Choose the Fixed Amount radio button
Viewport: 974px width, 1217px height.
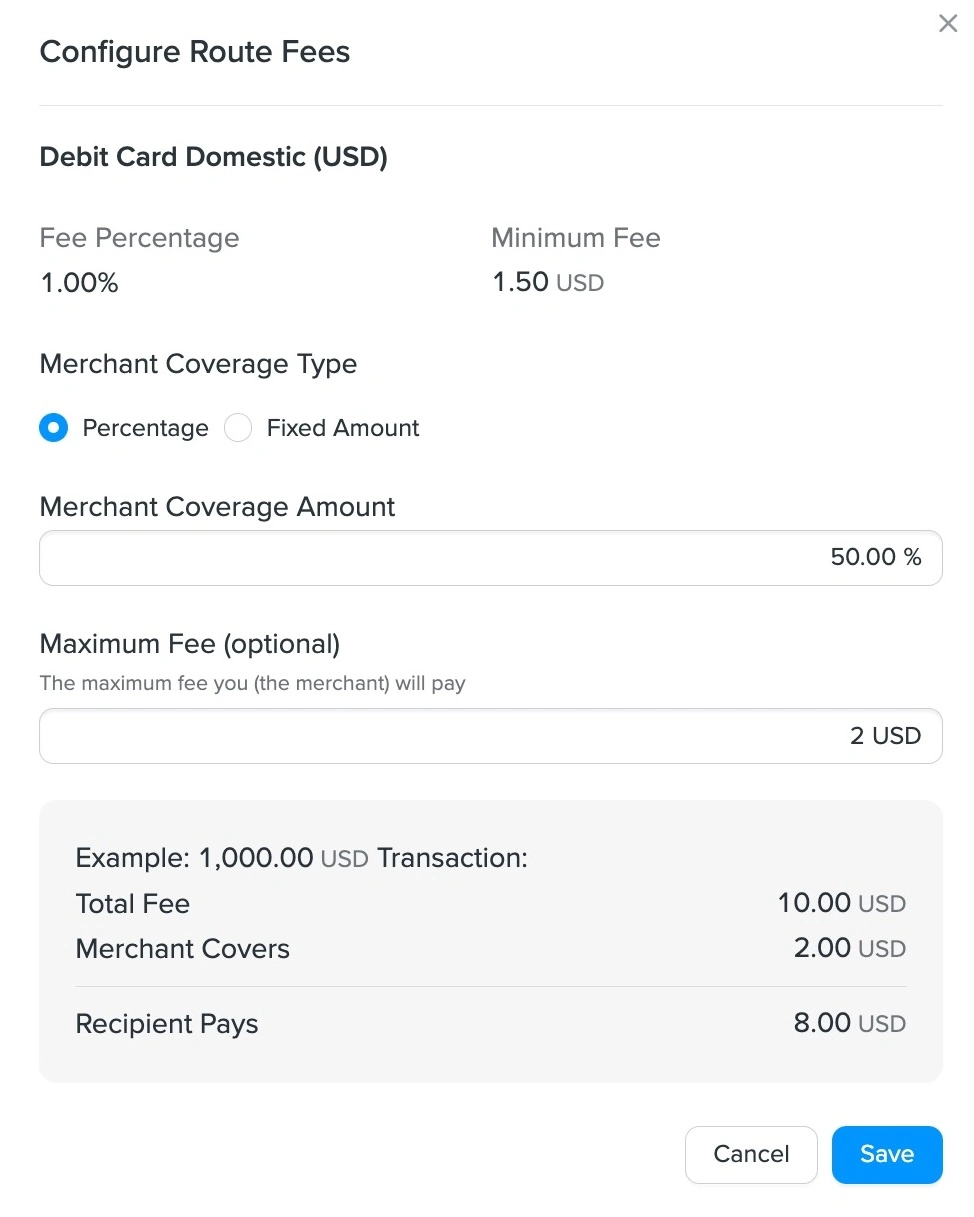pos(238,428)
